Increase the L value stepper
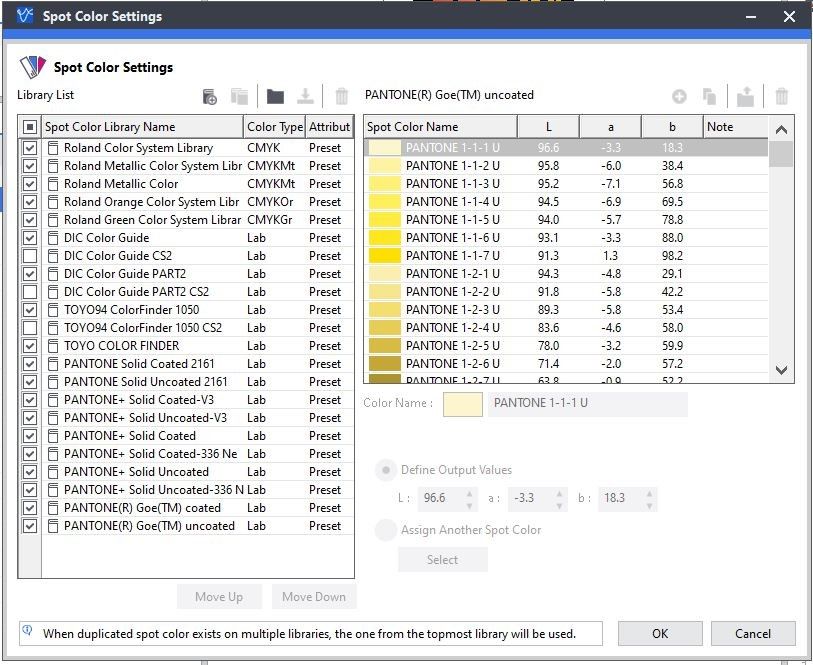 click(469, 493)
